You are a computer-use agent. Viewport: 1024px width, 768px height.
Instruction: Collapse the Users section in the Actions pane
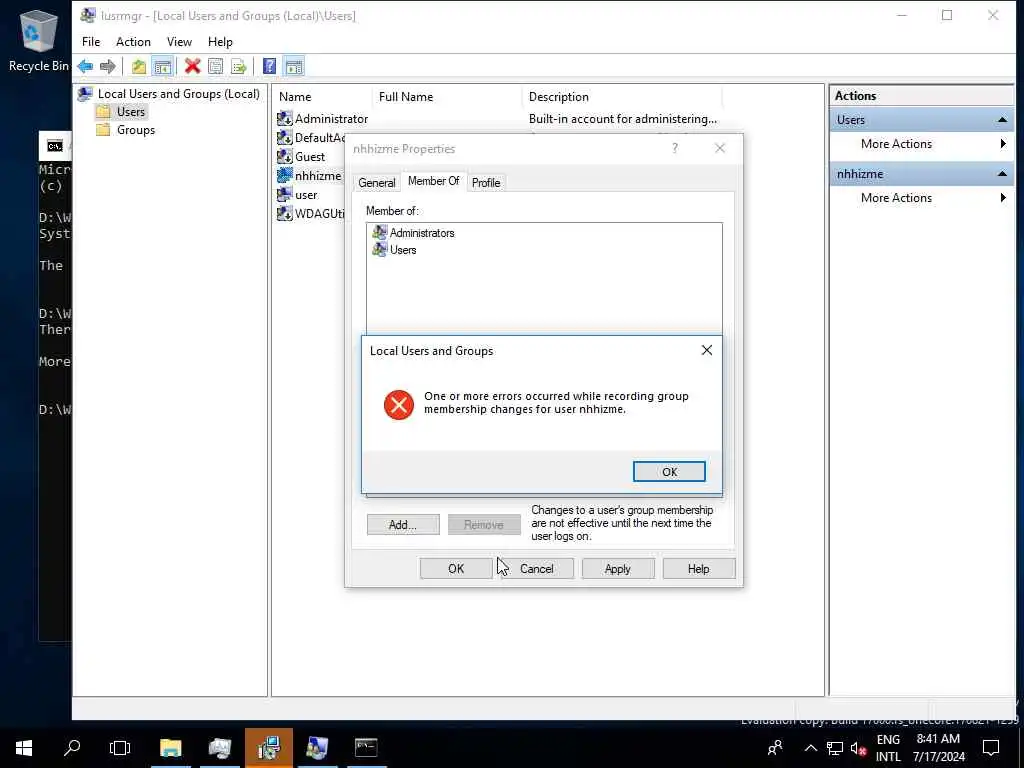[1002, 120]
